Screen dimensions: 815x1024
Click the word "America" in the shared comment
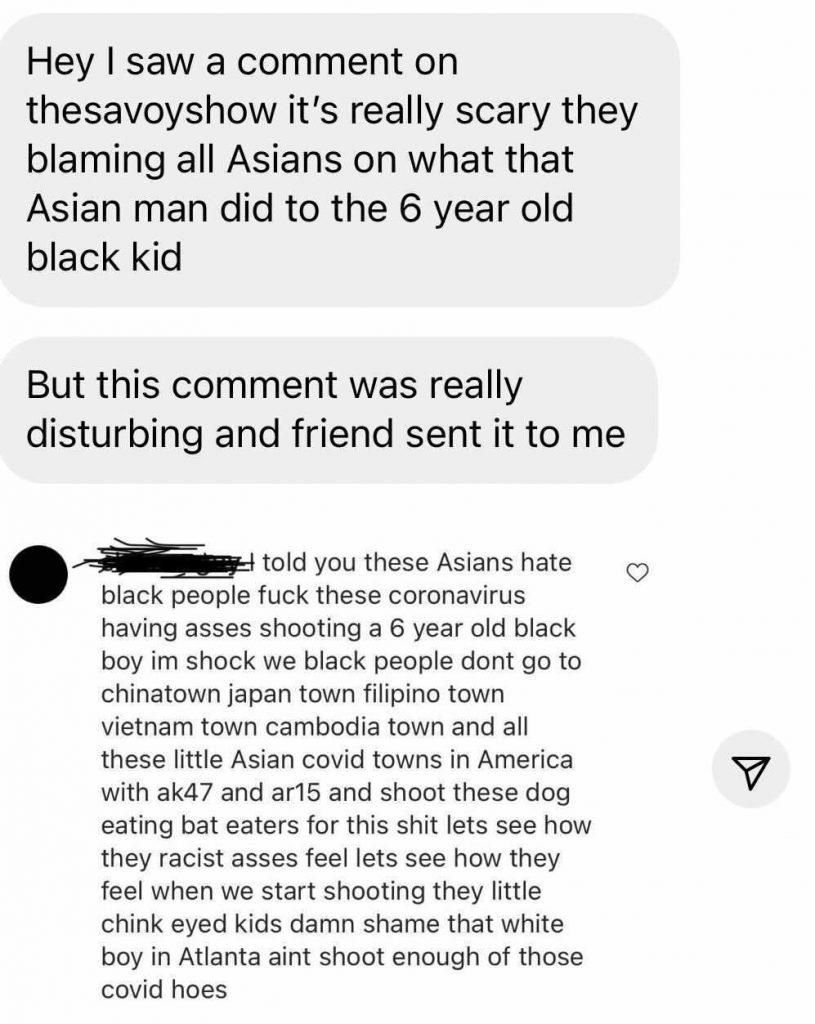525,760
